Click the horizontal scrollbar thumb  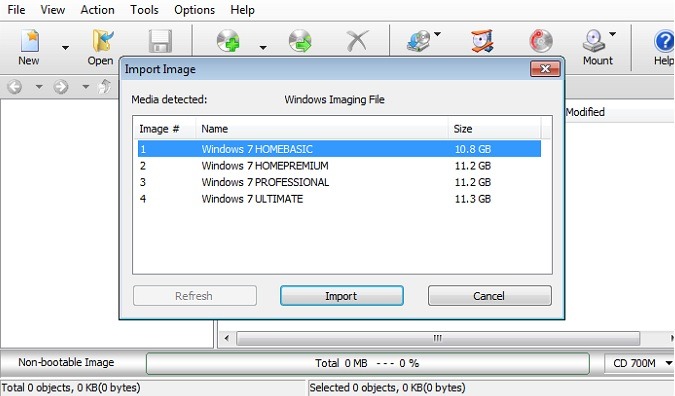[438, 338]
